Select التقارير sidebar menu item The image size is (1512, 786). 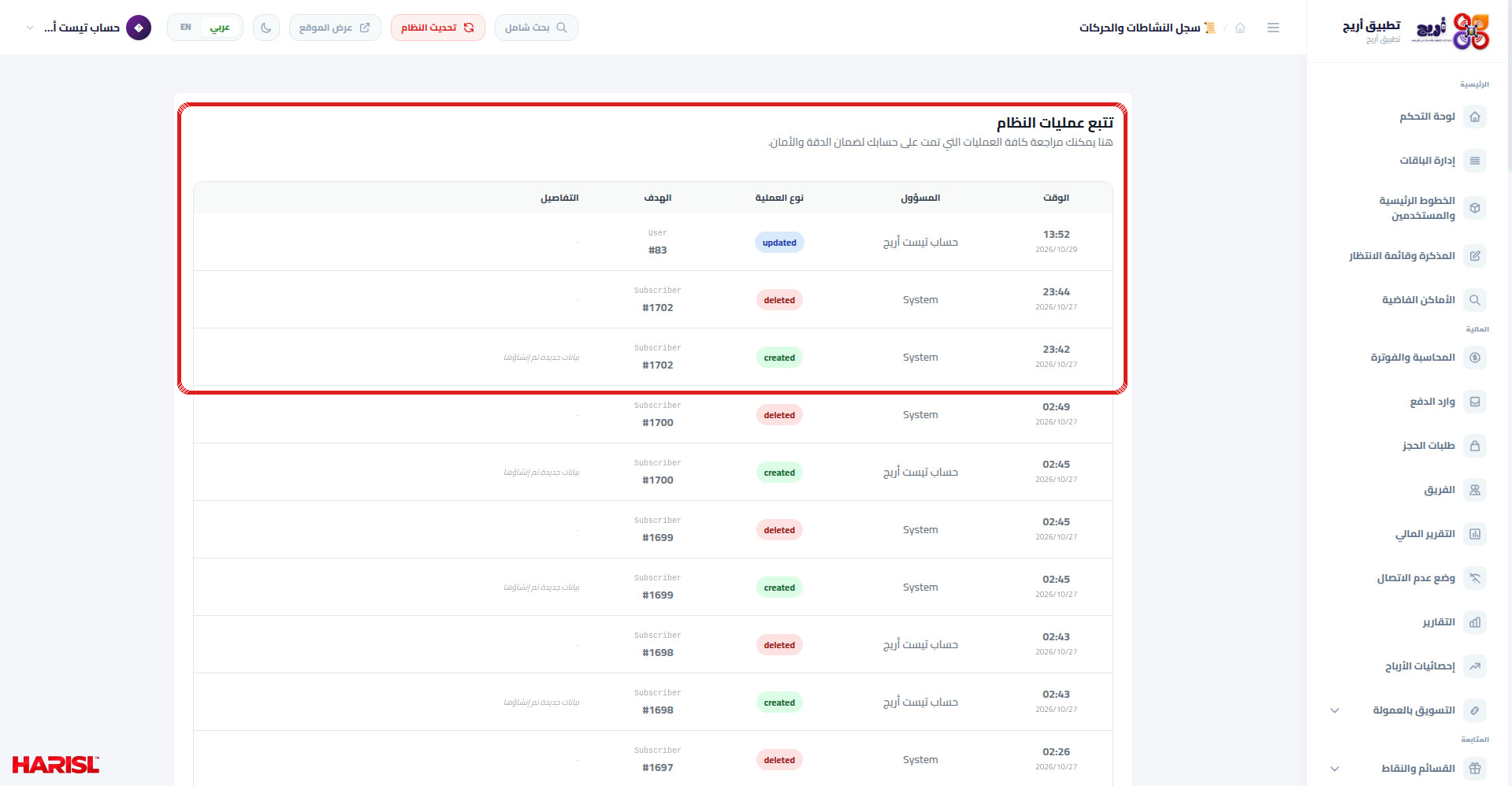click(x=1408, y=622)
